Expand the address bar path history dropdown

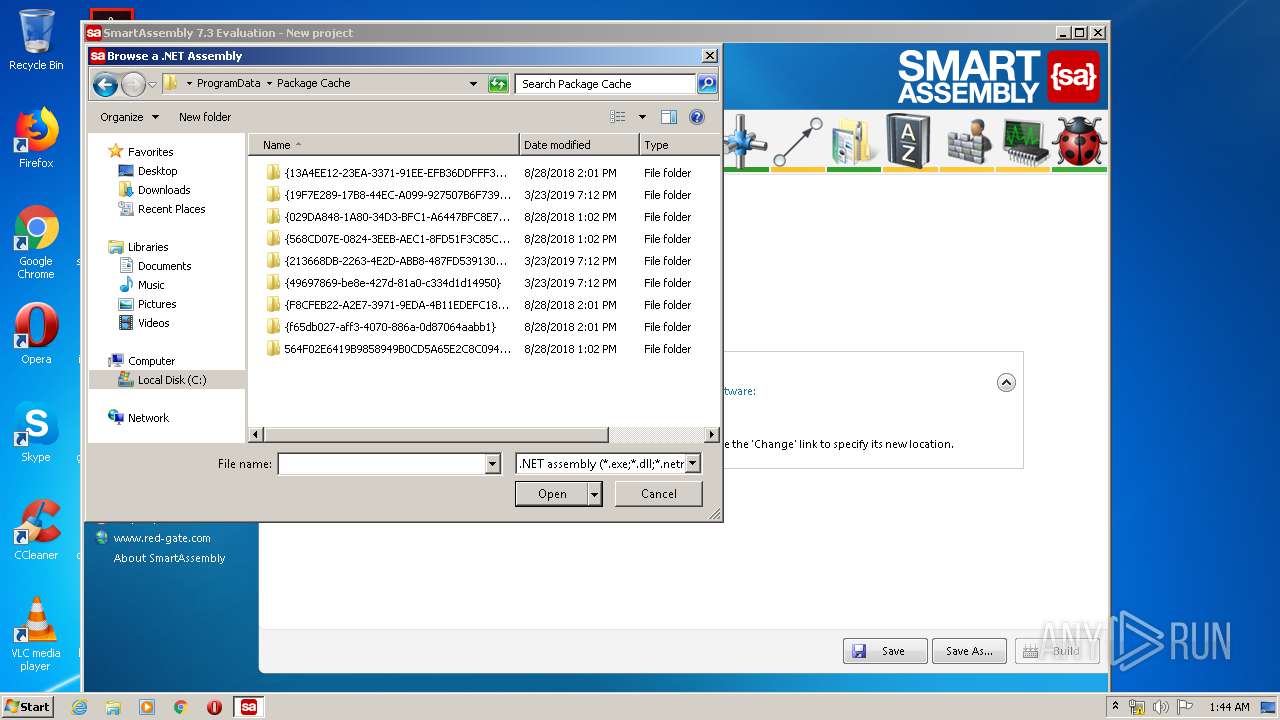pos(473,84)
